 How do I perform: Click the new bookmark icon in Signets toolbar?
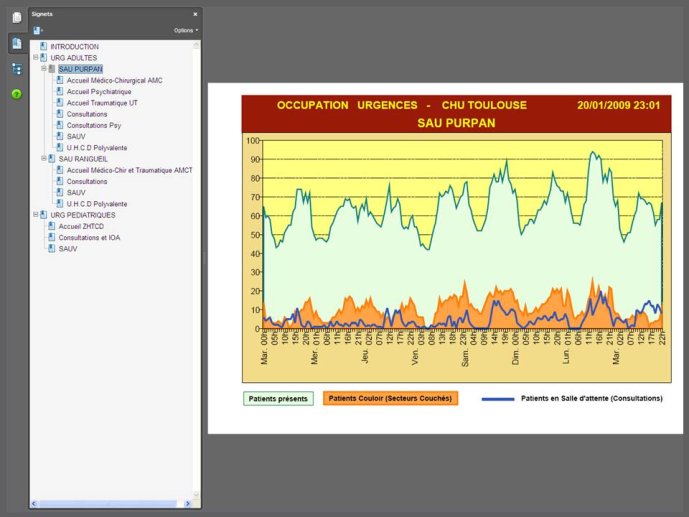(38, 30)
